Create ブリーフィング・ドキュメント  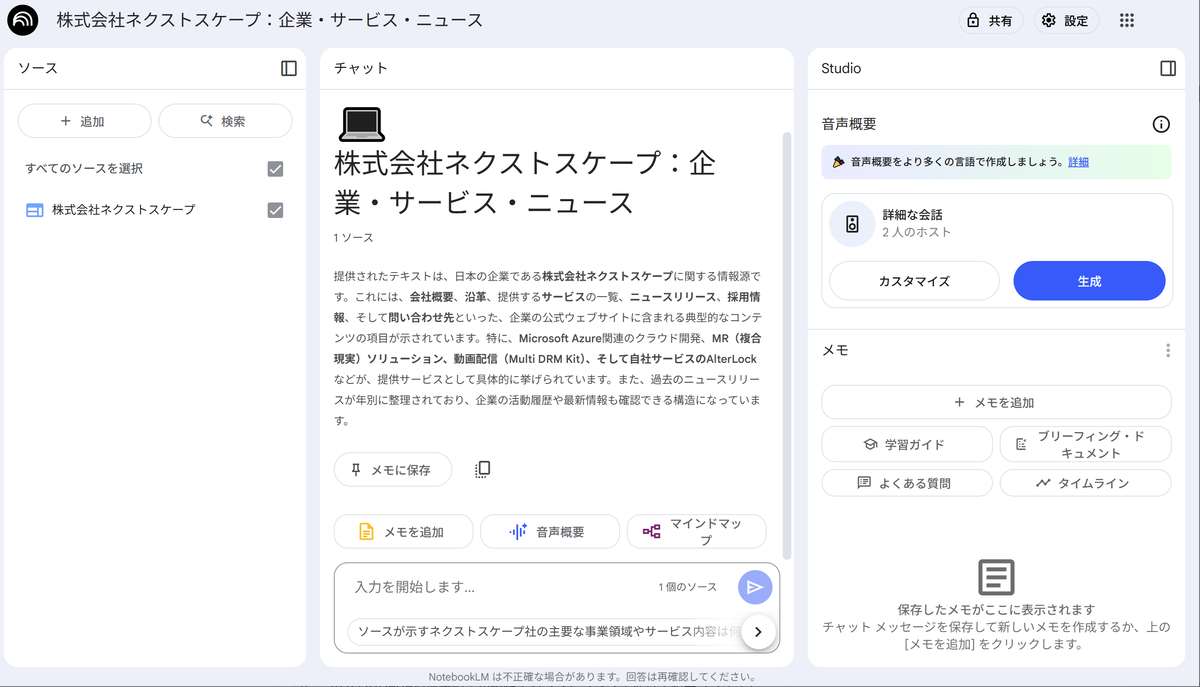pos(1085,444)
